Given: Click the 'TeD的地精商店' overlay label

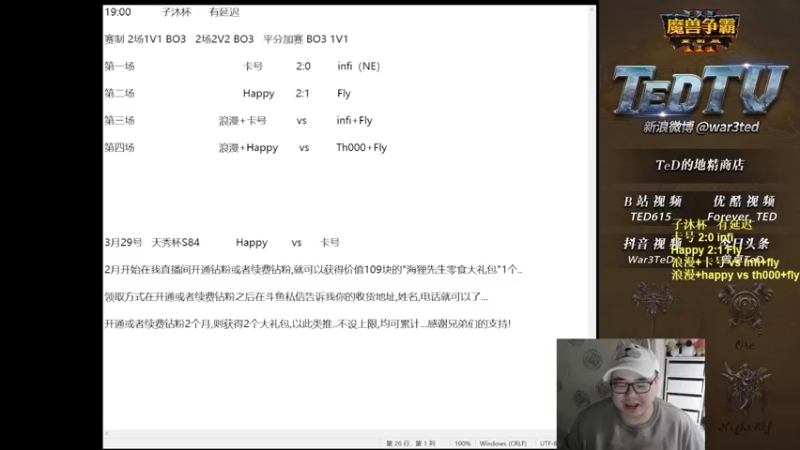Looking at the screenshot, I should pyautogui.click(x=699, y=165).
